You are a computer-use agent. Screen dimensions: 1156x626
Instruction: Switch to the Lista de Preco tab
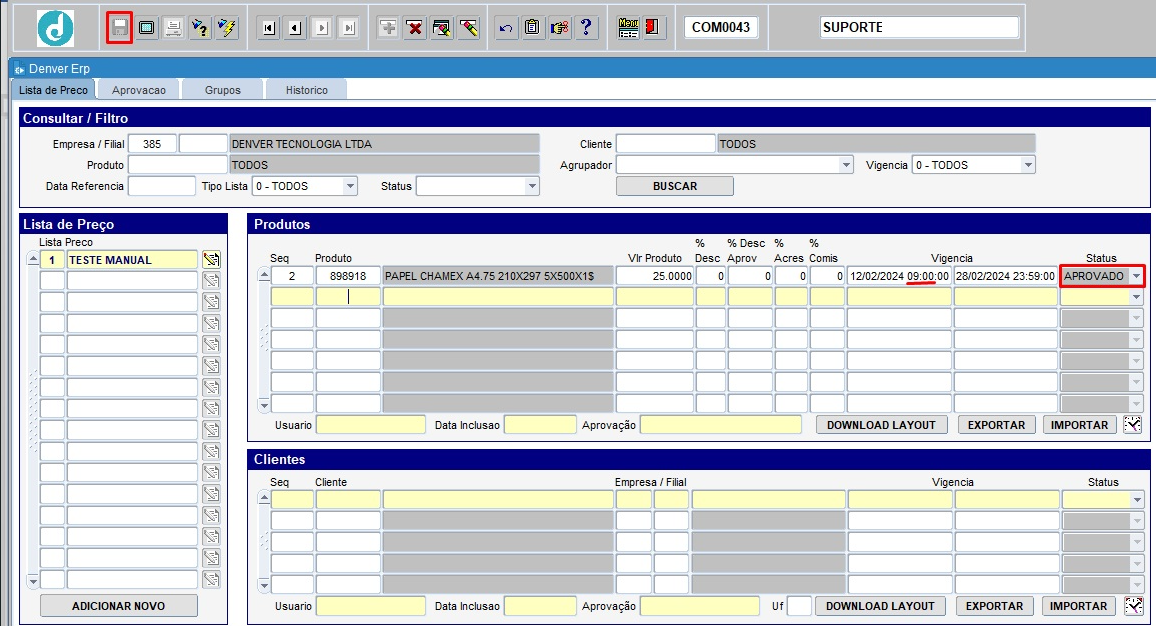click(x=53, y=90)
